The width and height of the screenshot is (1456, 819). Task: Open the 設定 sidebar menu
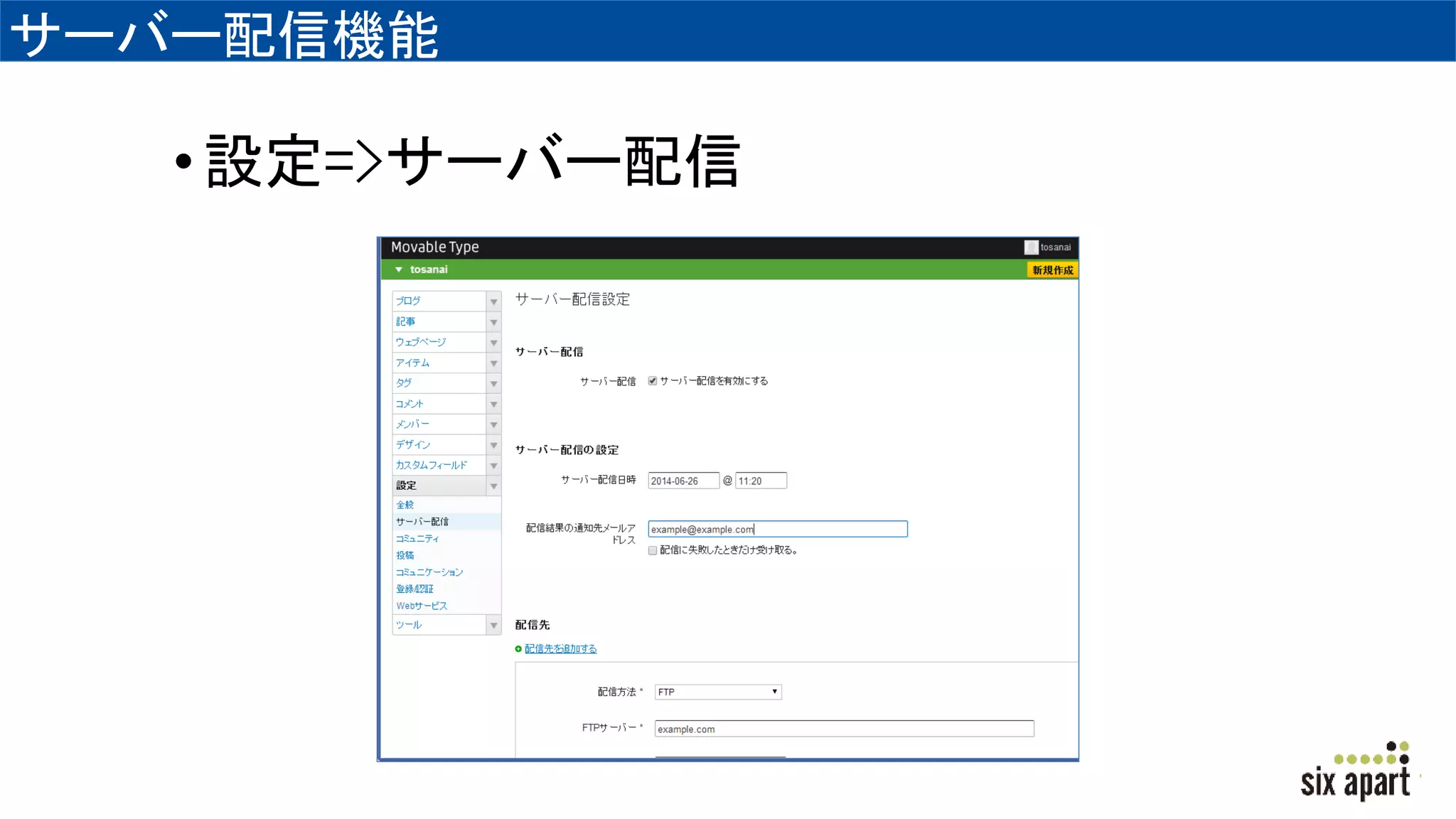click(x=439, y=486)
